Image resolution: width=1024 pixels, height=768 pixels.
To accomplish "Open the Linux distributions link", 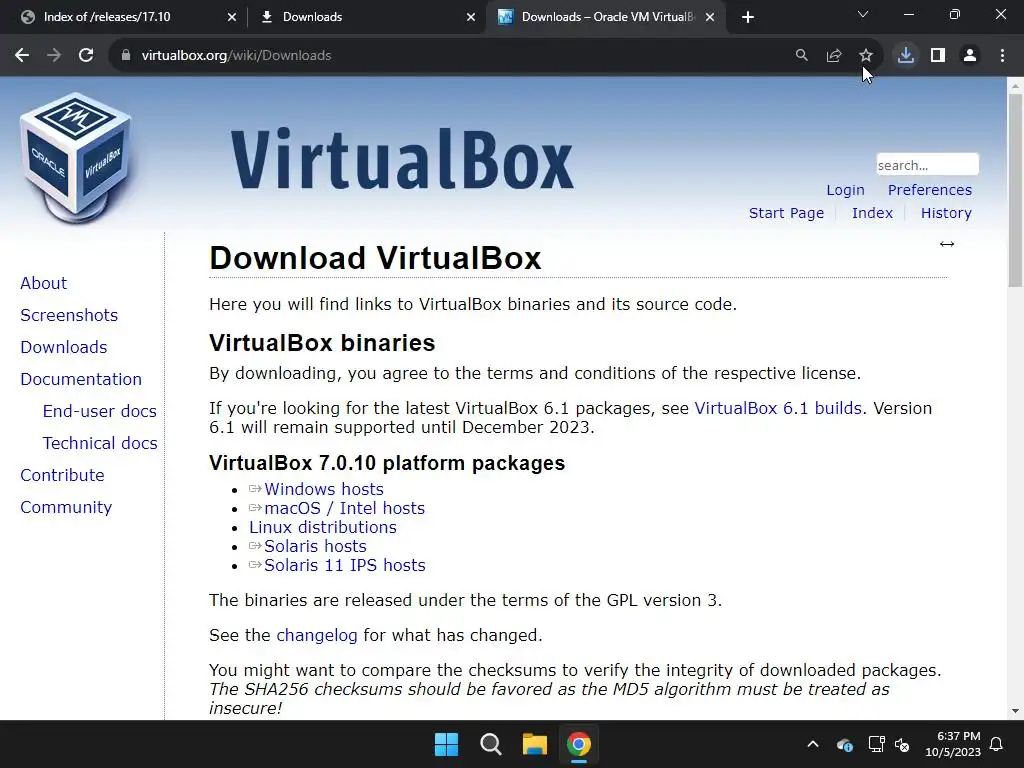I will click(323, 527).
